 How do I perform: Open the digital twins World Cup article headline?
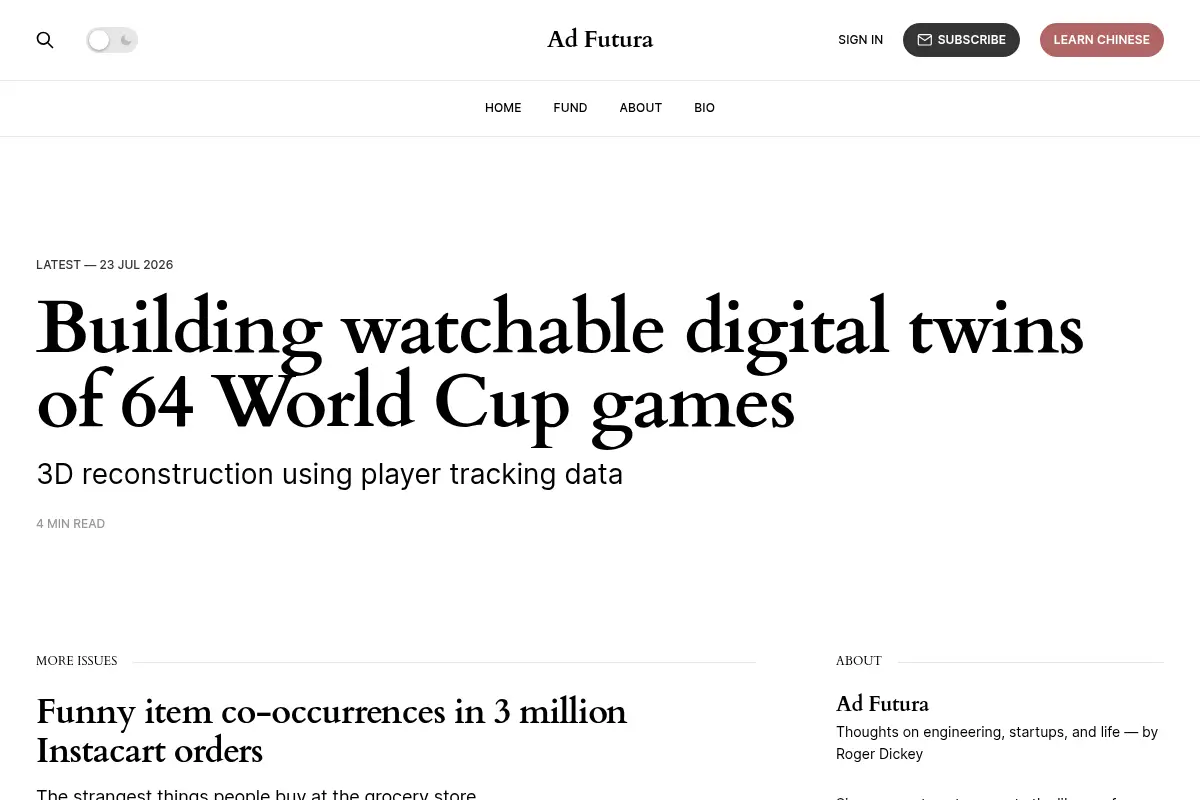click(560, 366)
